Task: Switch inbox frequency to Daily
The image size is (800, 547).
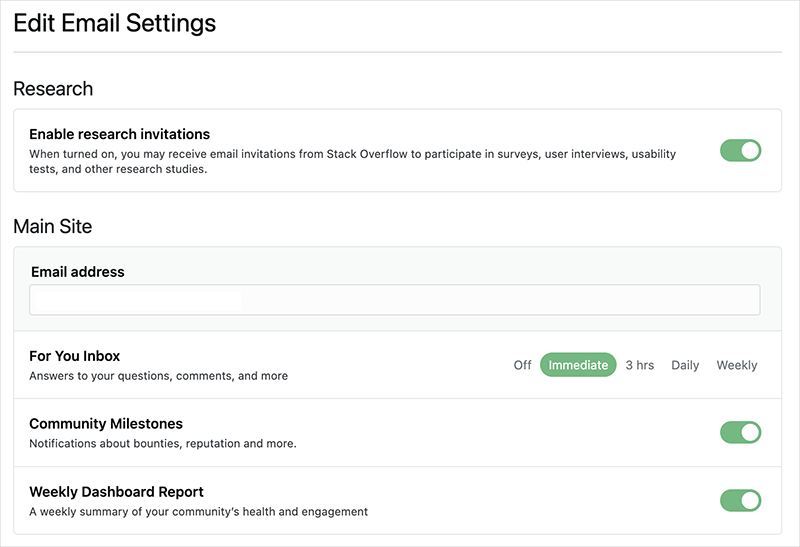Action: (685, 365)
